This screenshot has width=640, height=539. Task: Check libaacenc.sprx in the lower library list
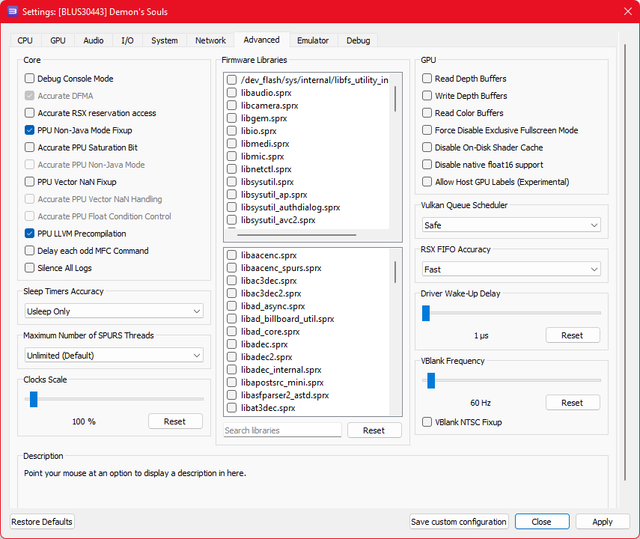(x=232, y=255)
